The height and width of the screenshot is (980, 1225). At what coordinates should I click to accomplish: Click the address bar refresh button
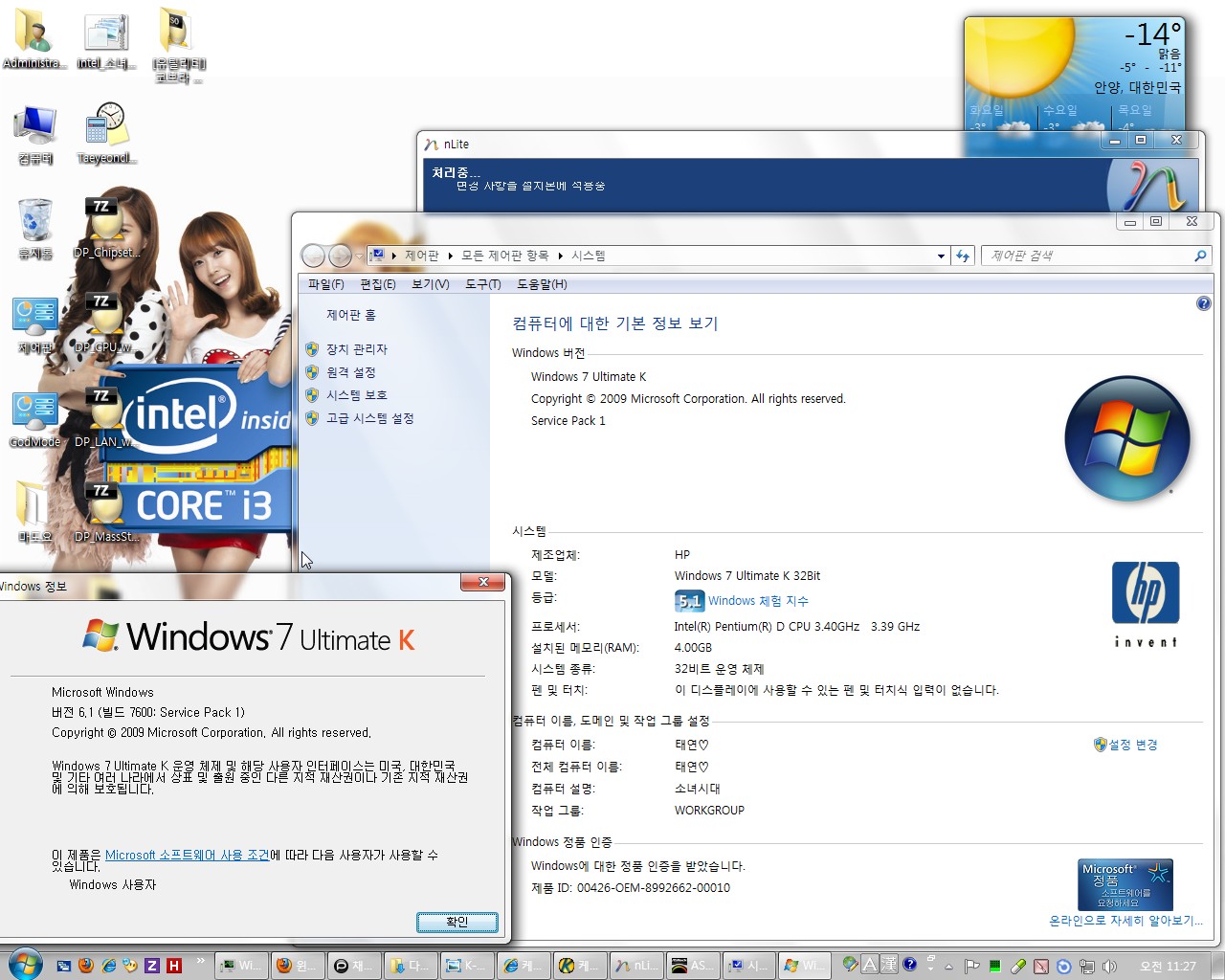(x=963, y=256)
